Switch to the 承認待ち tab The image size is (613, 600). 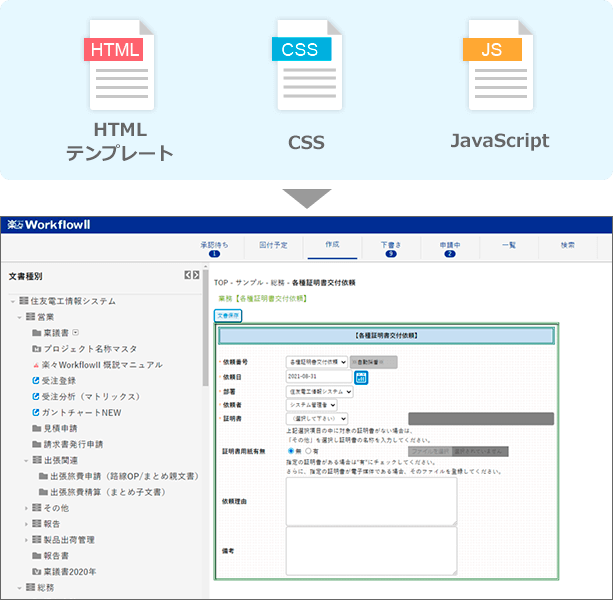(x=214, y=248)
